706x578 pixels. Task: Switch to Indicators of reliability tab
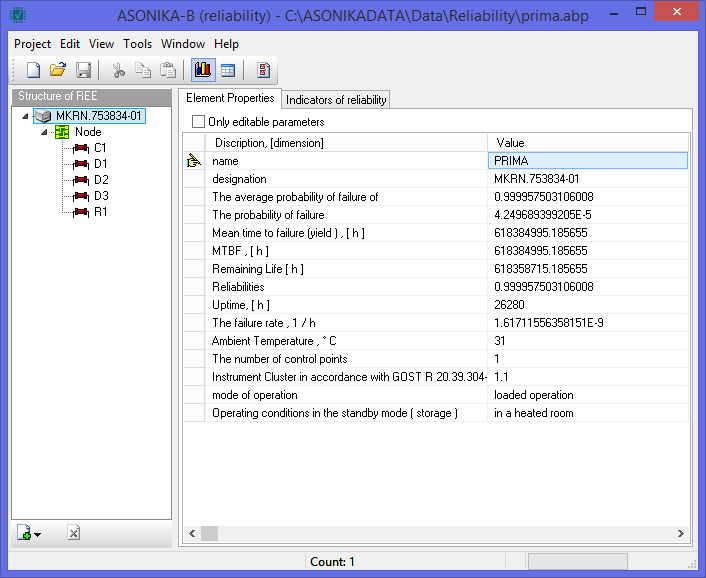click(x=335, y=99)
